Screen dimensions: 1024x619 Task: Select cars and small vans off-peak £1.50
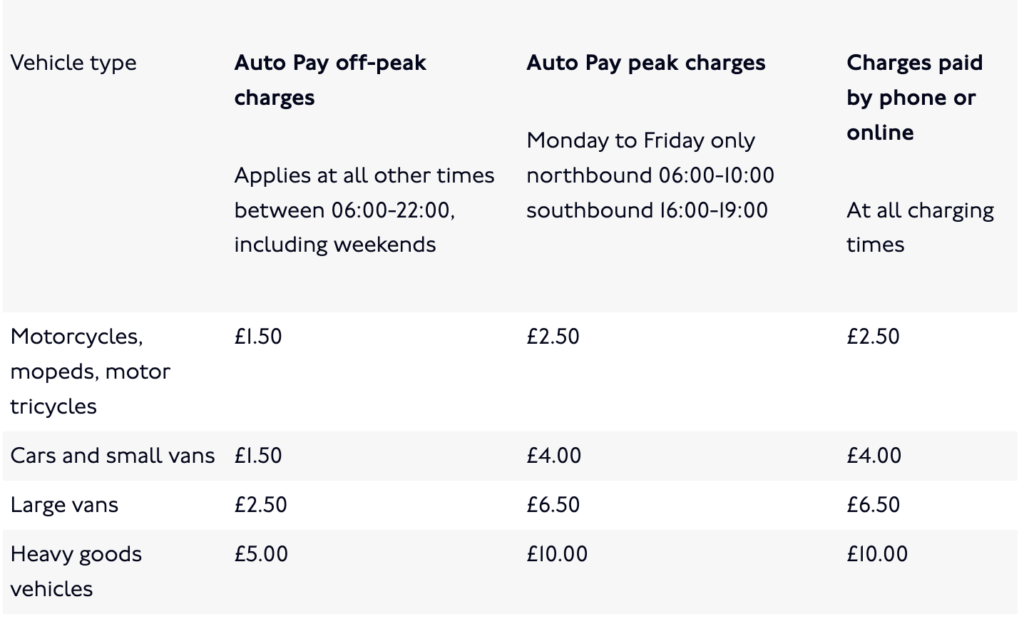pyautogui.click(x=258, y=456)
